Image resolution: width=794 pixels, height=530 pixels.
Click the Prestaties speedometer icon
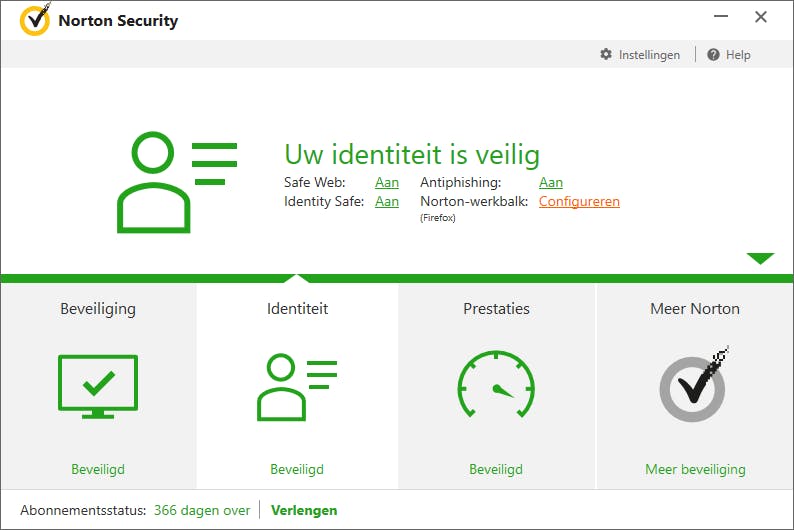point(496,387)
